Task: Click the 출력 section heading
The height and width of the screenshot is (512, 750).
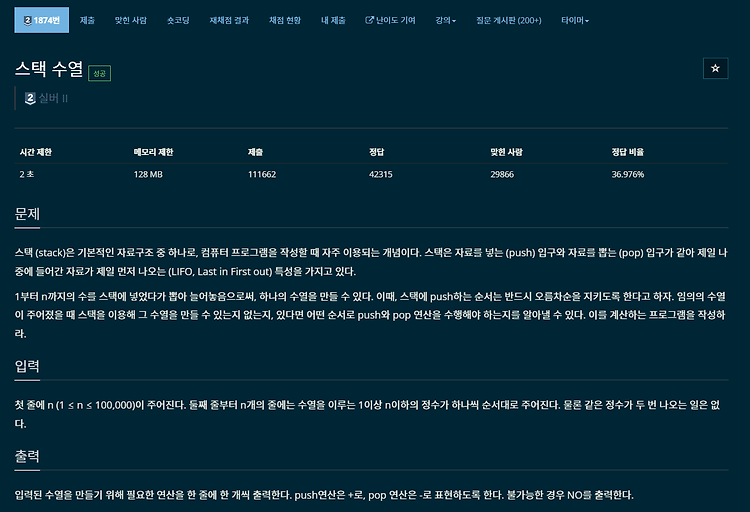Action: 27,456
